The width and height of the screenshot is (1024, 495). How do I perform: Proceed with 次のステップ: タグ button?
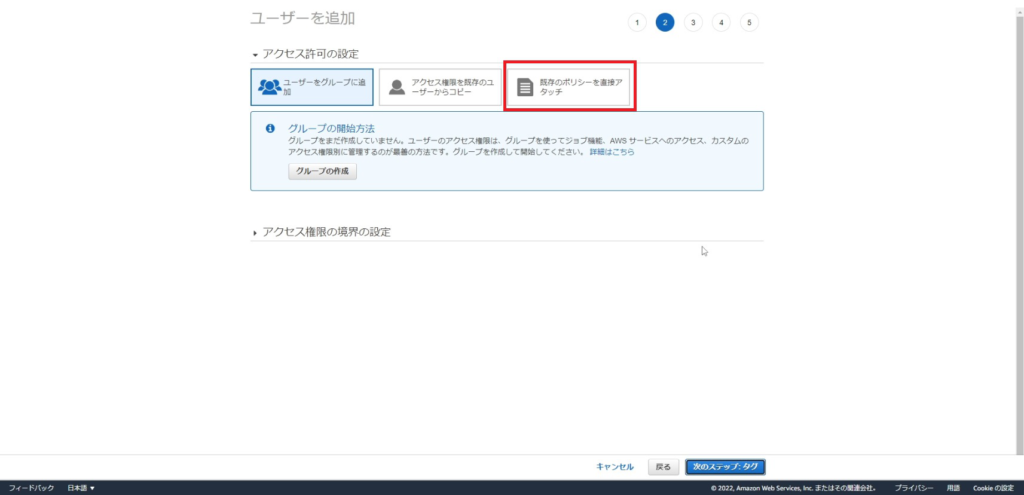coord(726,467)
